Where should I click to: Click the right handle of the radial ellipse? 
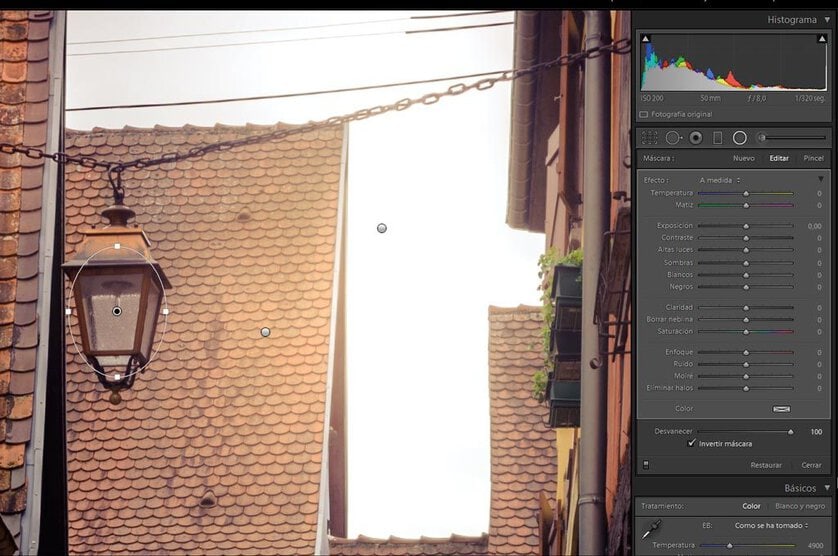[x=166, y=311]
